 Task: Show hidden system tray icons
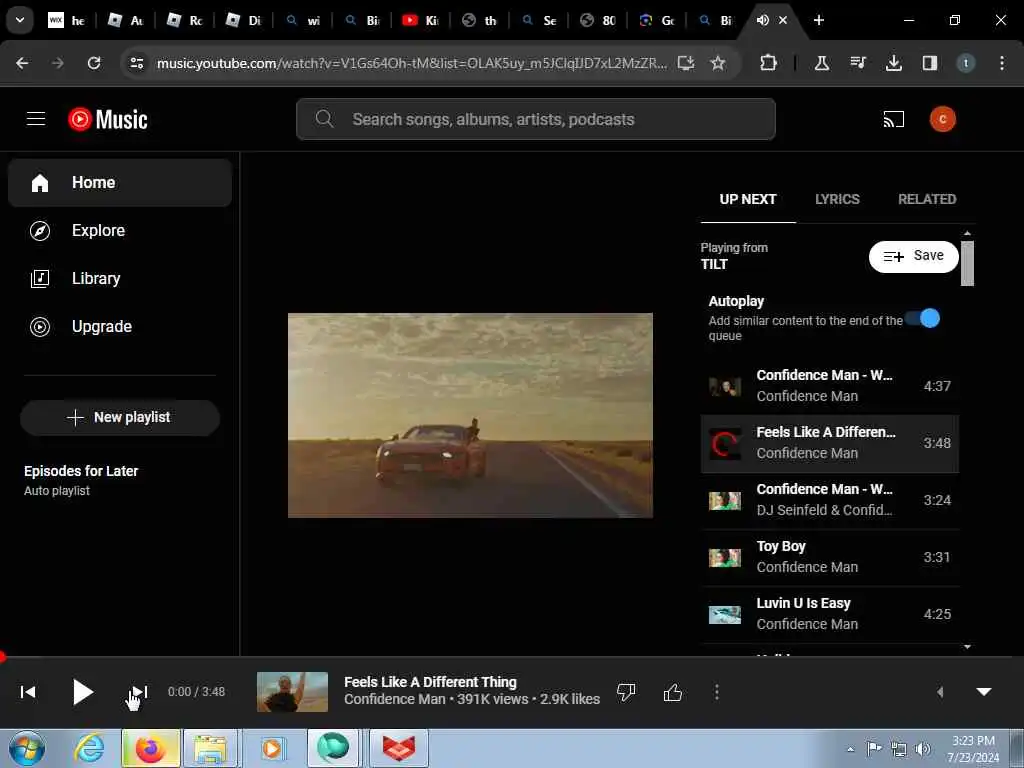[x=850, y=749]
